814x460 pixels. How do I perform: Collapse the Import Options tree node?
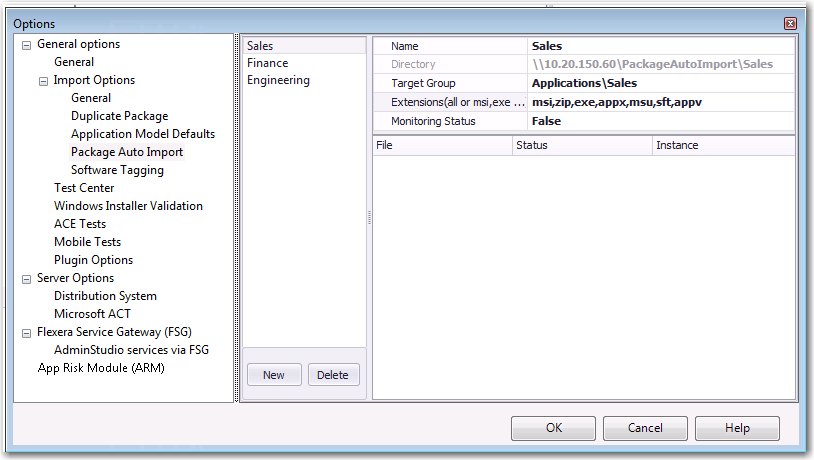point(43,81)
